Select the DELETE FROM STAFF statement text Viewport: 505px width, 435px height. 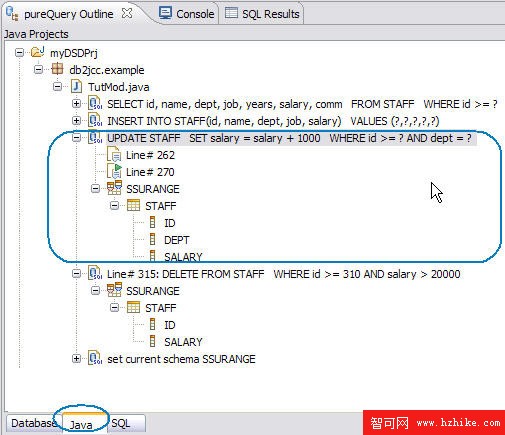coord(284,274)
